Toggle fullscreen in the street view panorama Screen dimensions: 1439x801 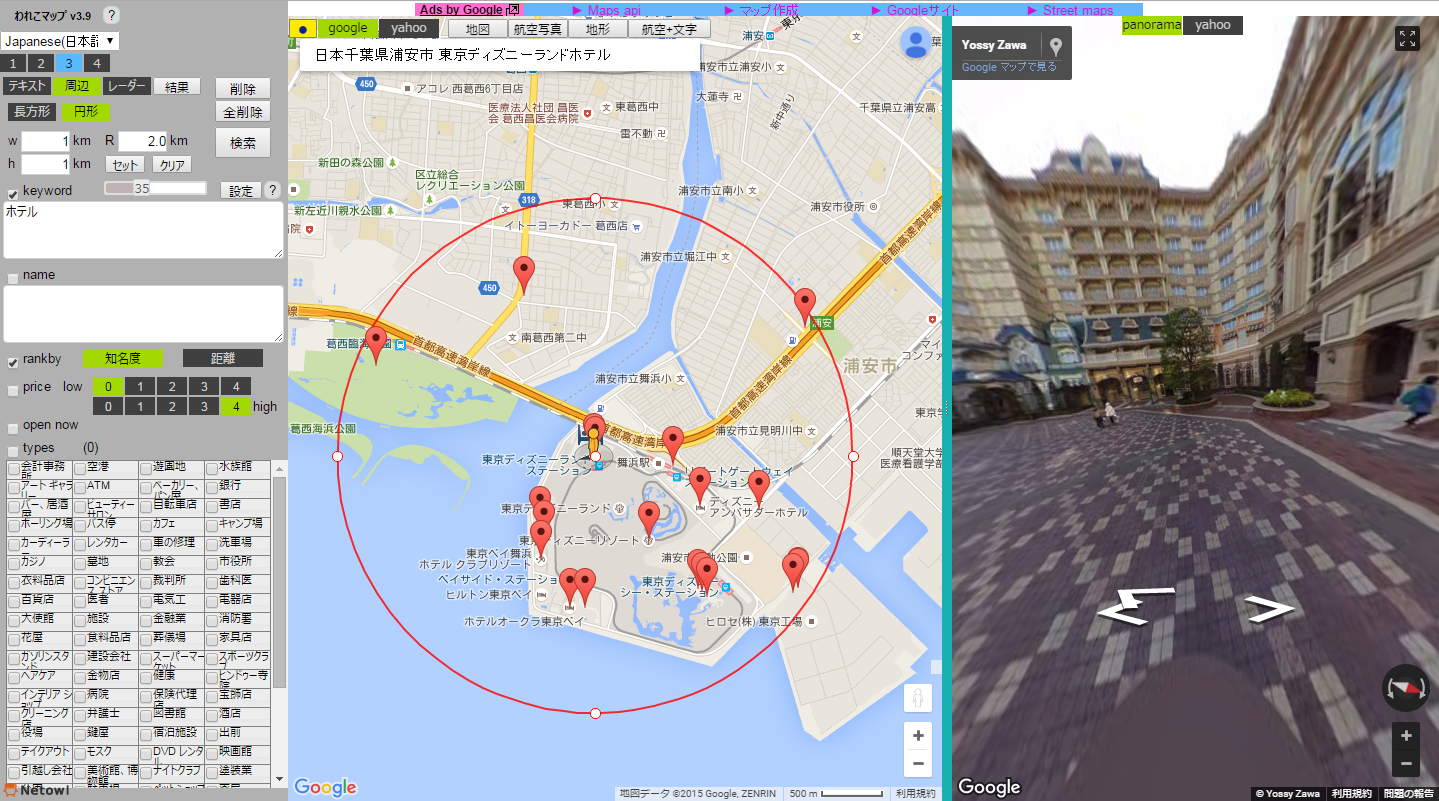tap(1407, 39)
